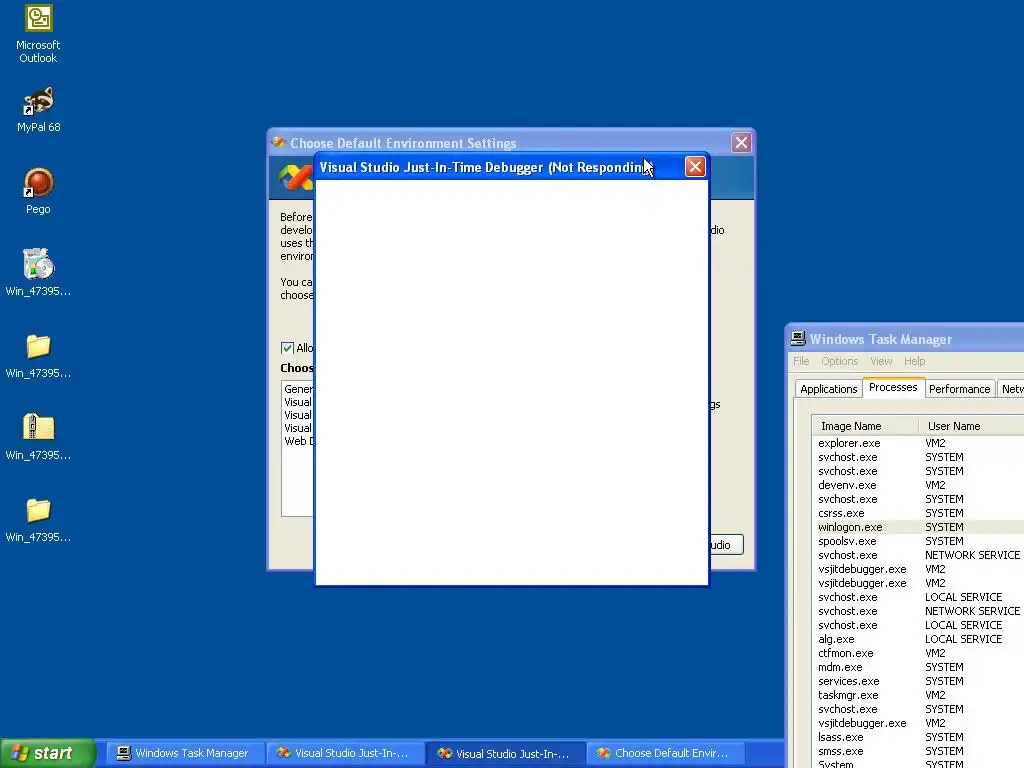Image resolution: width=1024 pixels, height=768 pixels.
Task: Open the Help menu in Task Manager
Action: point(914,361)
